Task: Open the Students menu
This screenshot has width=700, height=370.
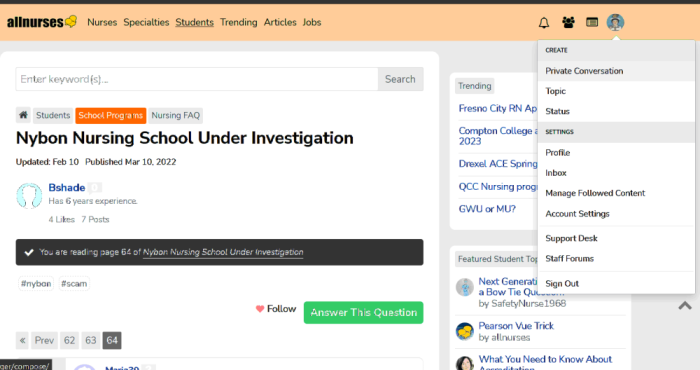Action: pos(194,22)
